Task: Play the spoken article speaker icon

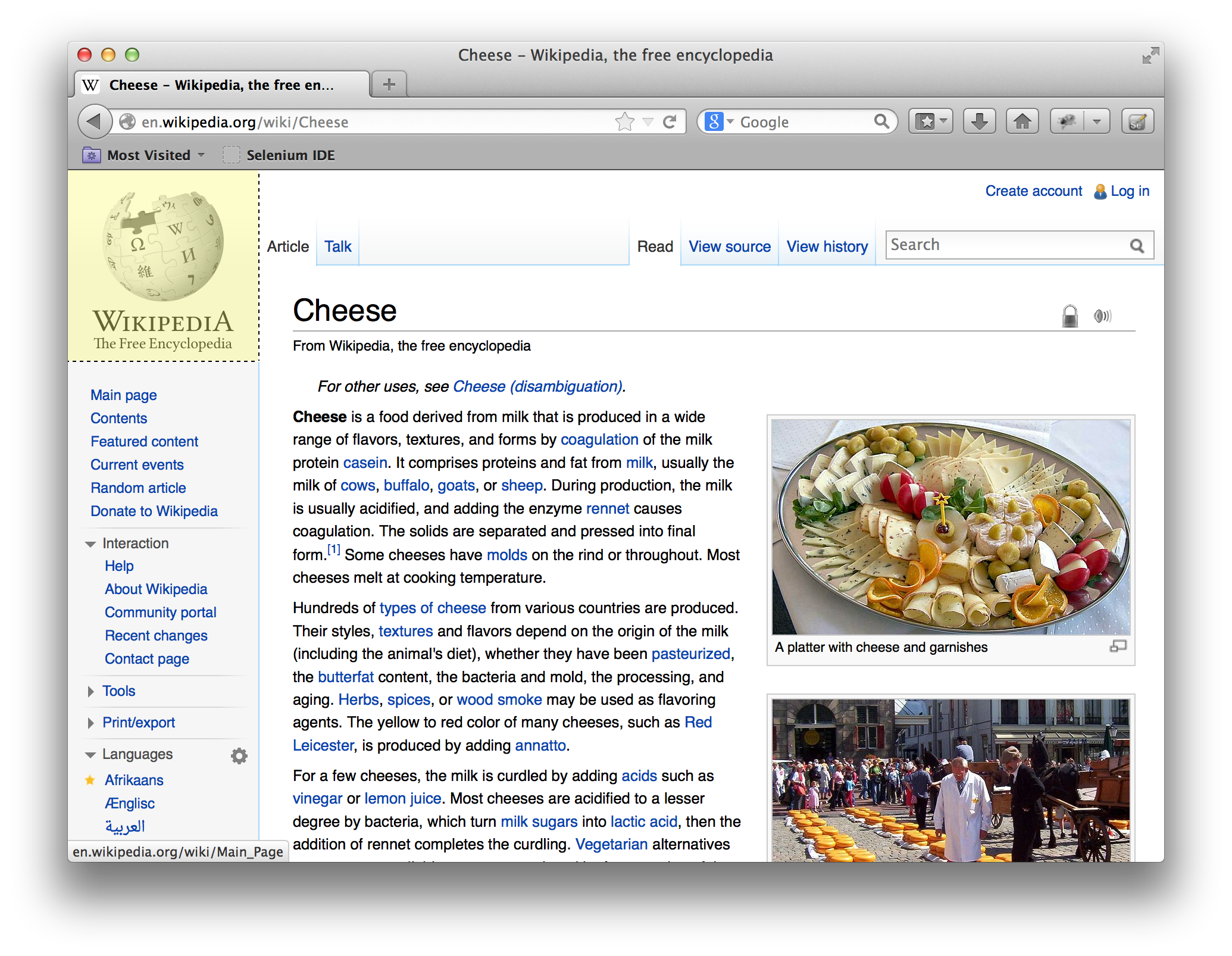Action: pyautogui.click(x=1102, y=315)
